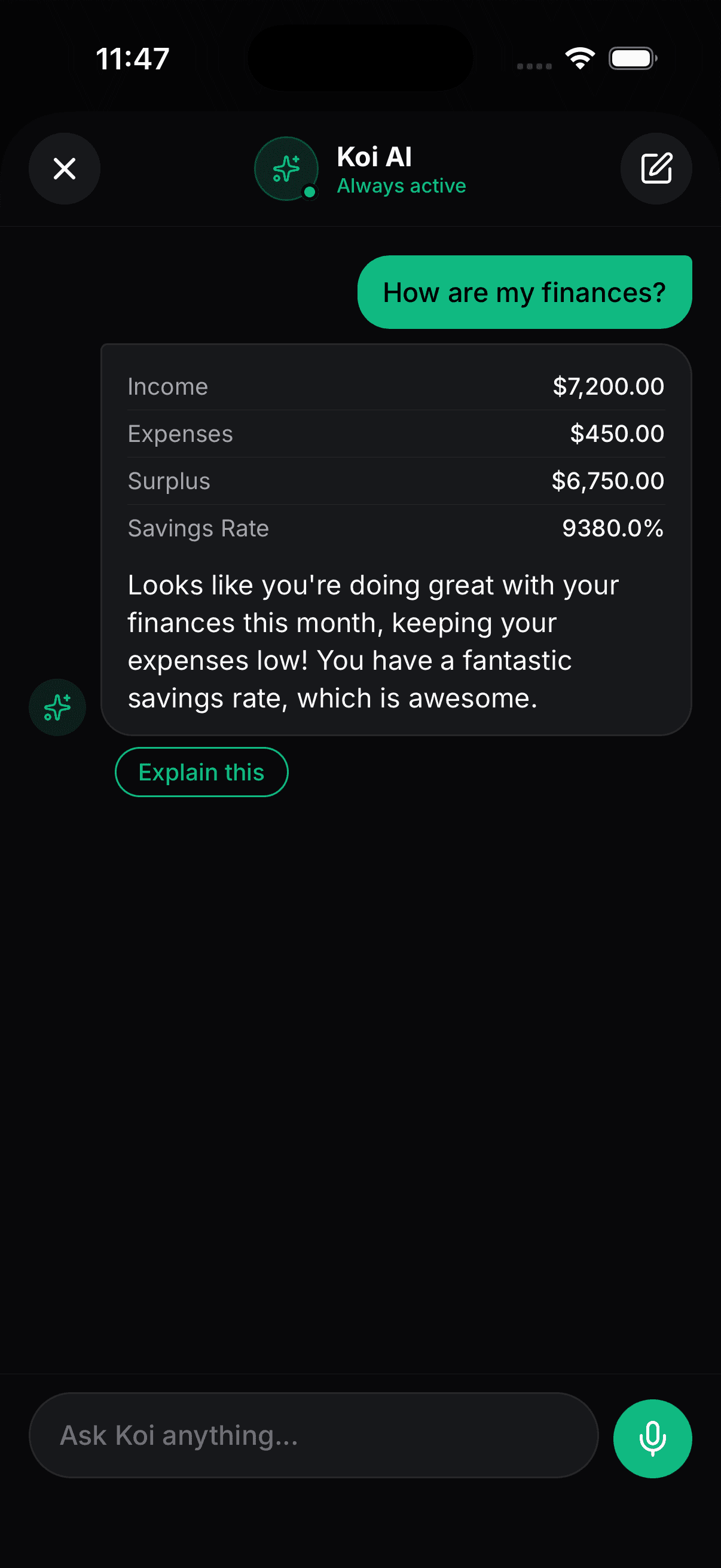Image resolution: width=721 pixels, height=1568 pixels.
Task: Tap the small Koi avatar beside the reply
Action: [x=57, y=707]
